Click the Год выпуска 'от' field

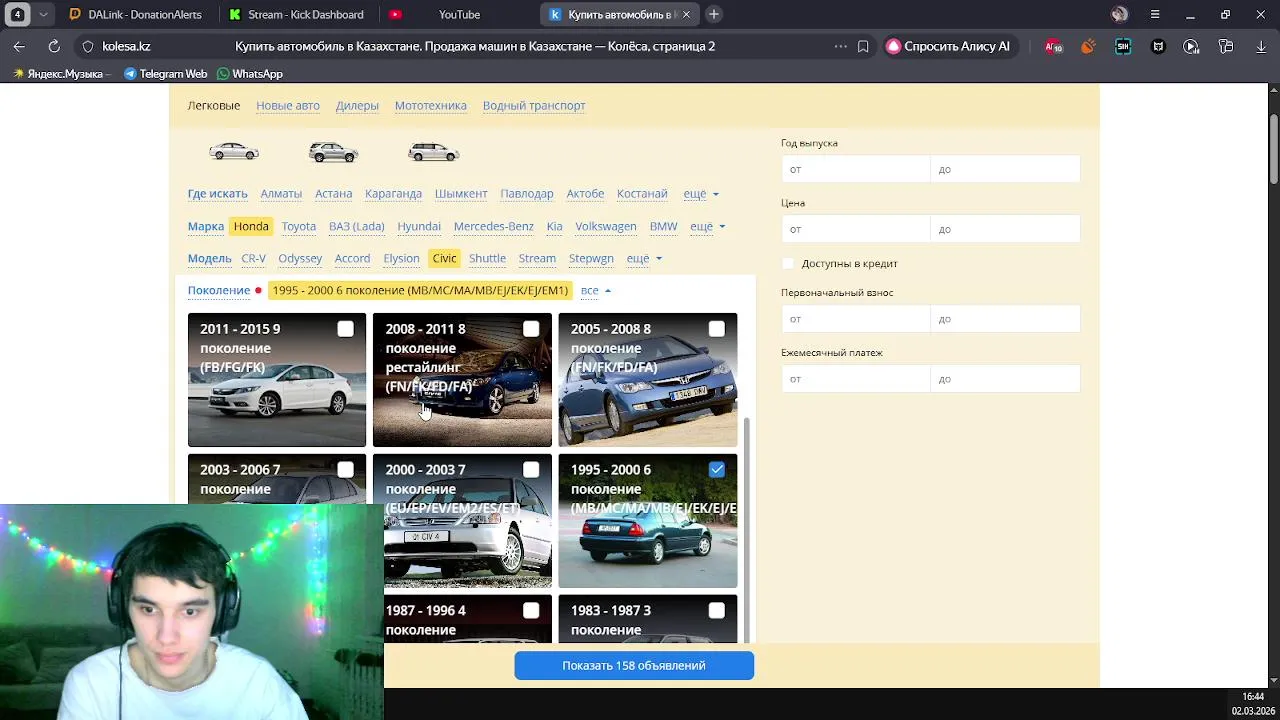(x=855, y=169)
